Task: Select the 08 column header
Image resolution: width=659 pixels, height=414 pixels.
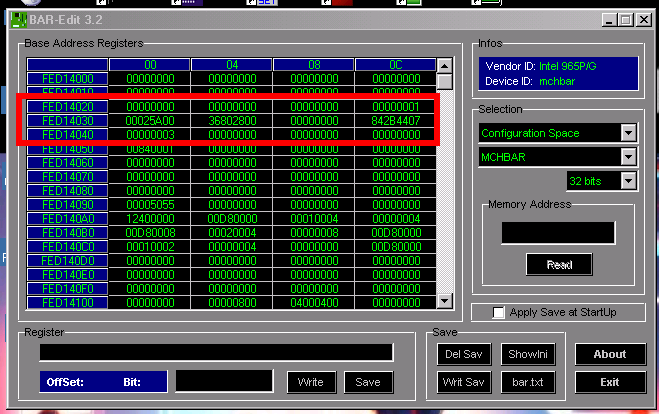Action: [x=314, y=65]
